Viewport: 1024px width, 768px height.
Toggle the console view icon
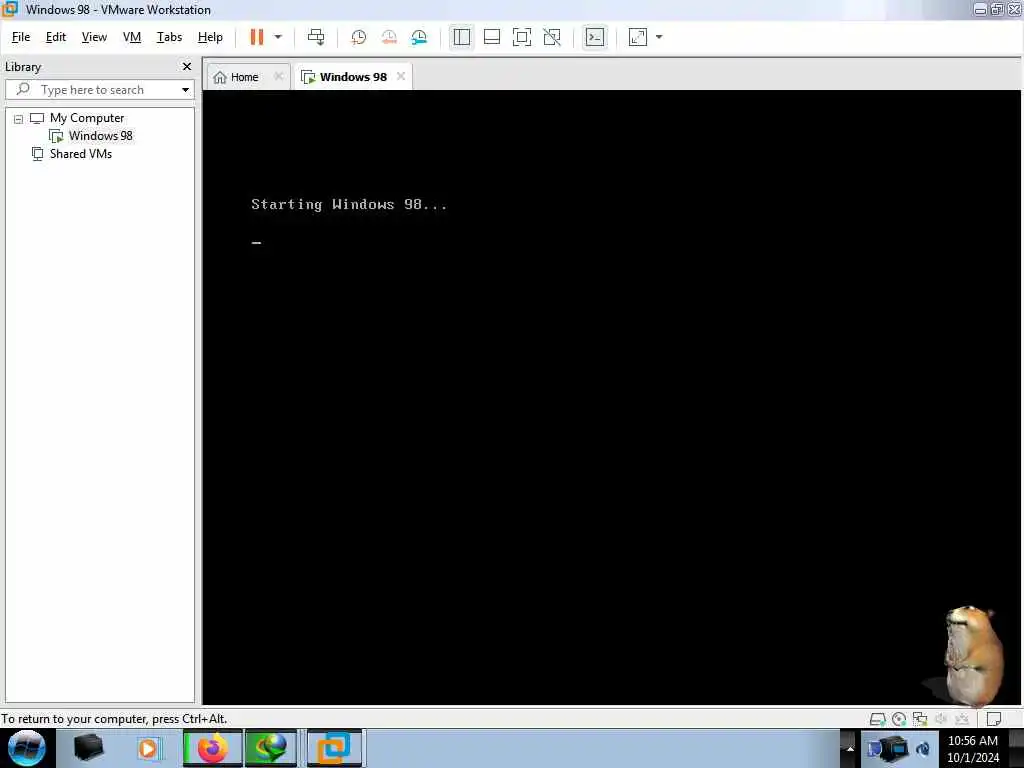tap(595, 37)
